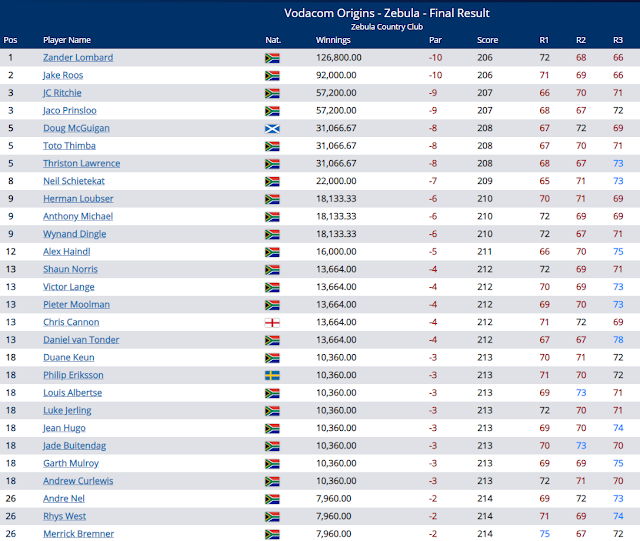
Task: Open Wynand Dingle's player page
Action: pyautogui.click(x=75, y=234)
